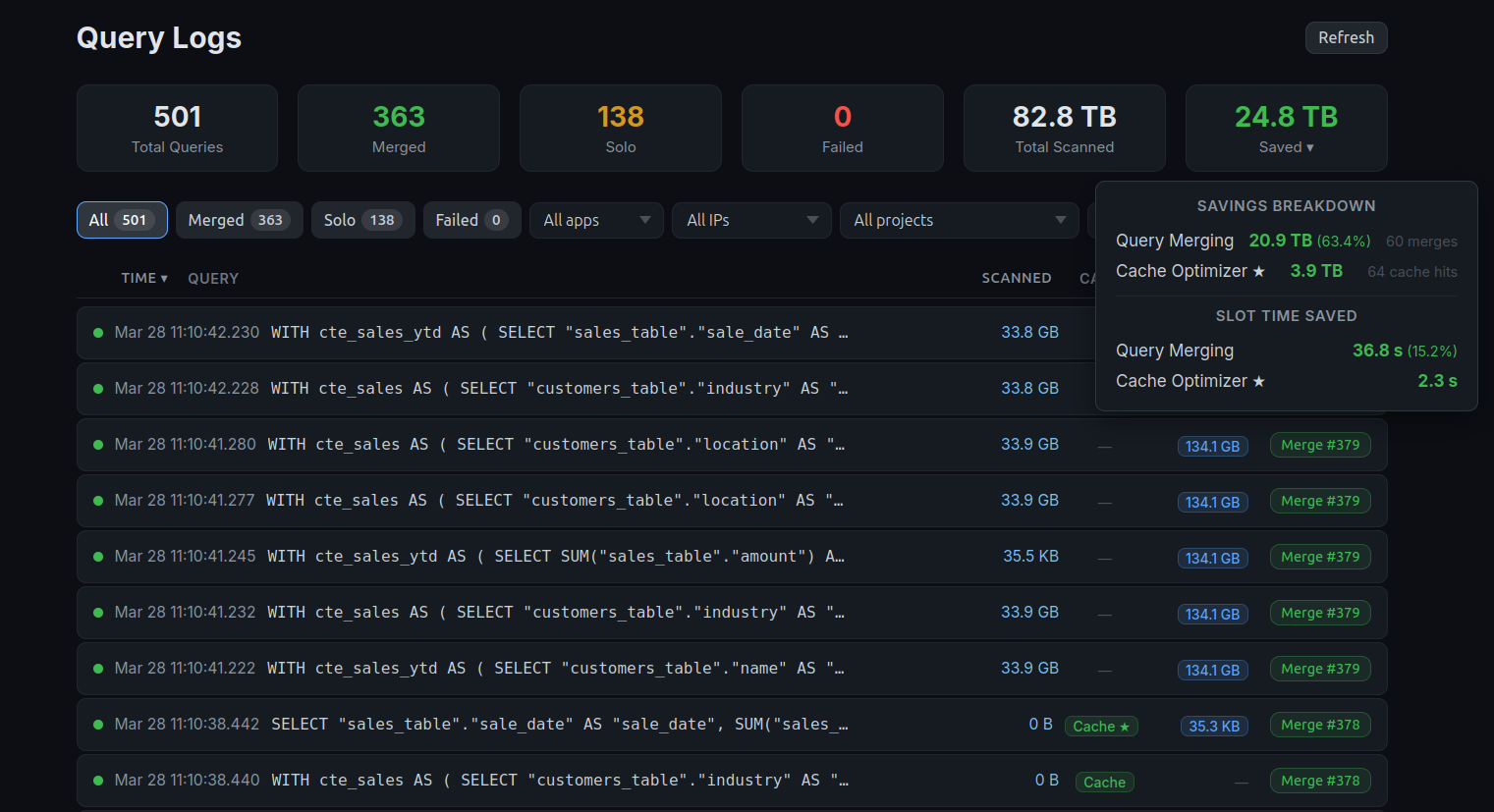1494x812 pixels.
Task: Click the 35.3 KB badge
Action: click(x=1214, y=726)
